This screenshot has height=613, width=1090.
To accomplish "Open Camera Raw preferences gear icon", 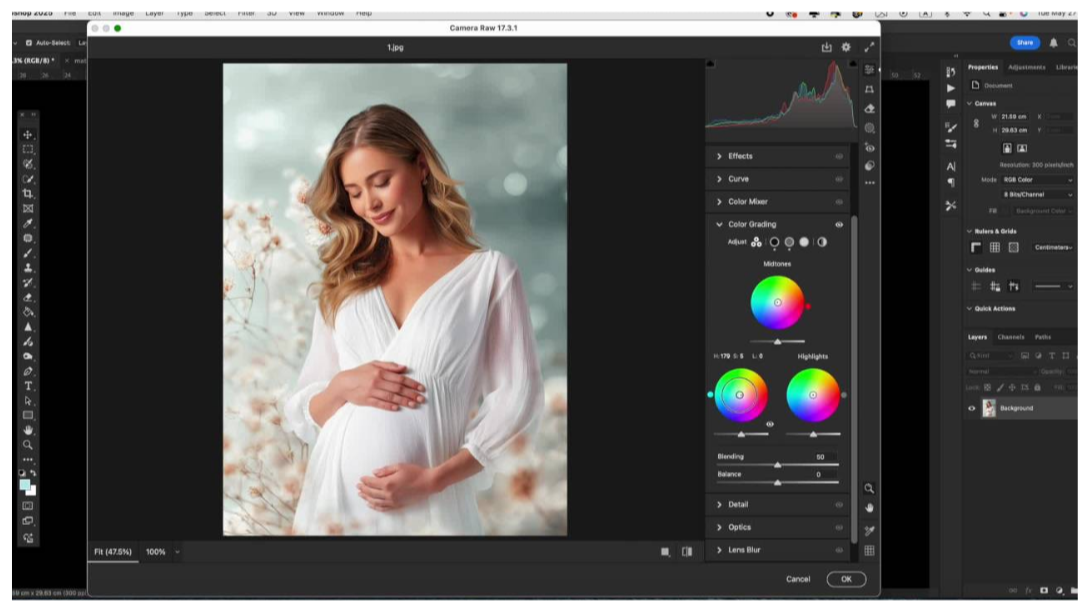I will 846,47.
